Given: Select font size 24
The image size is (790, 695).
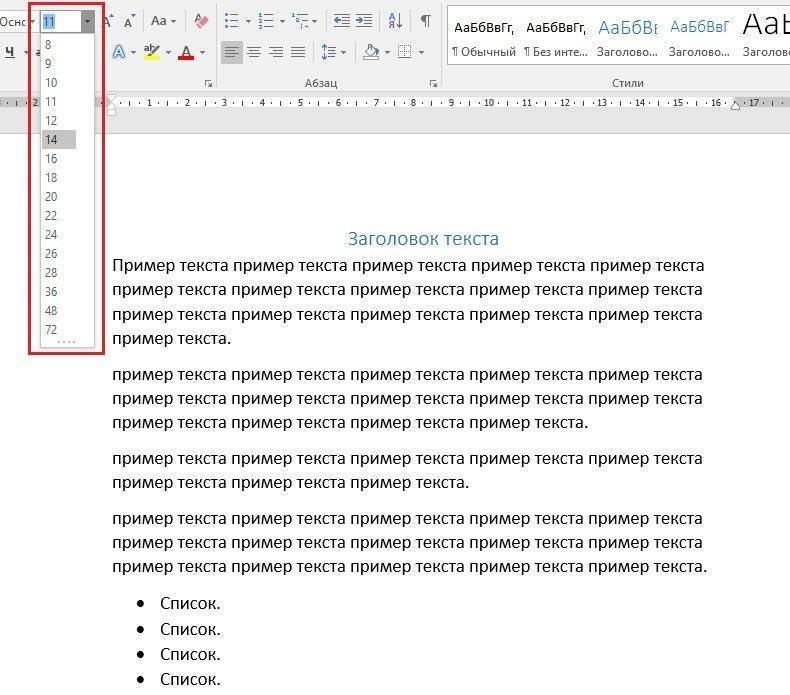Looking at the screenshot, I should pos(68,234).
